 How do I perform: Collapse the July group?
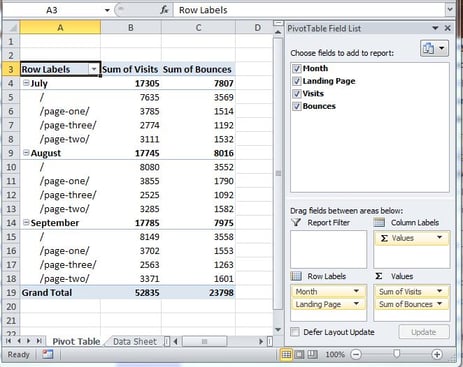tap(26, 83)
